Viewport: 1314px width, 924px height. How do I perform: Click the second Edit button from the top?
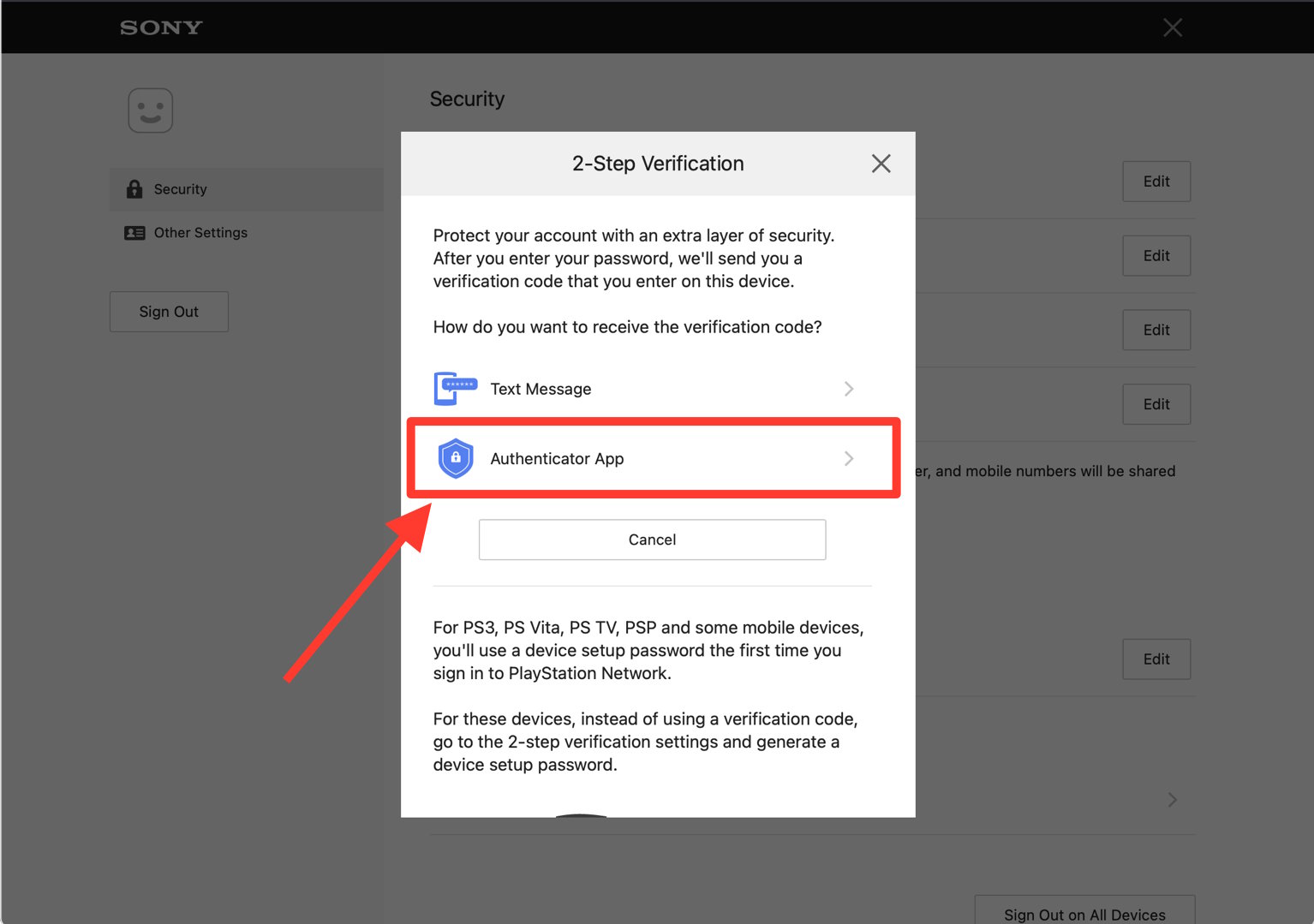point(1156,256)
